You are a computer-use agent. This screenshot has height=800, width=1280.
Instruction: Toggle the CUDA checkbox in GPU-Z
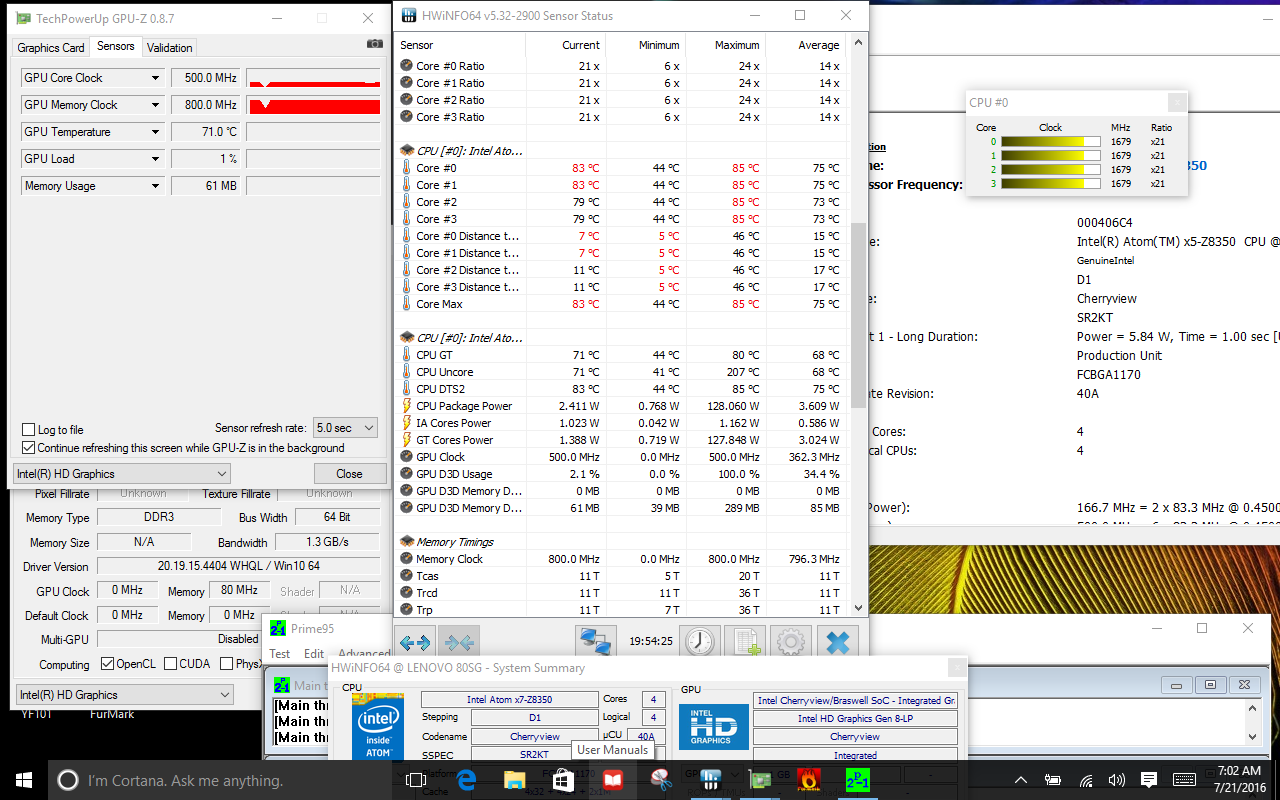click(x=171, y=664)
